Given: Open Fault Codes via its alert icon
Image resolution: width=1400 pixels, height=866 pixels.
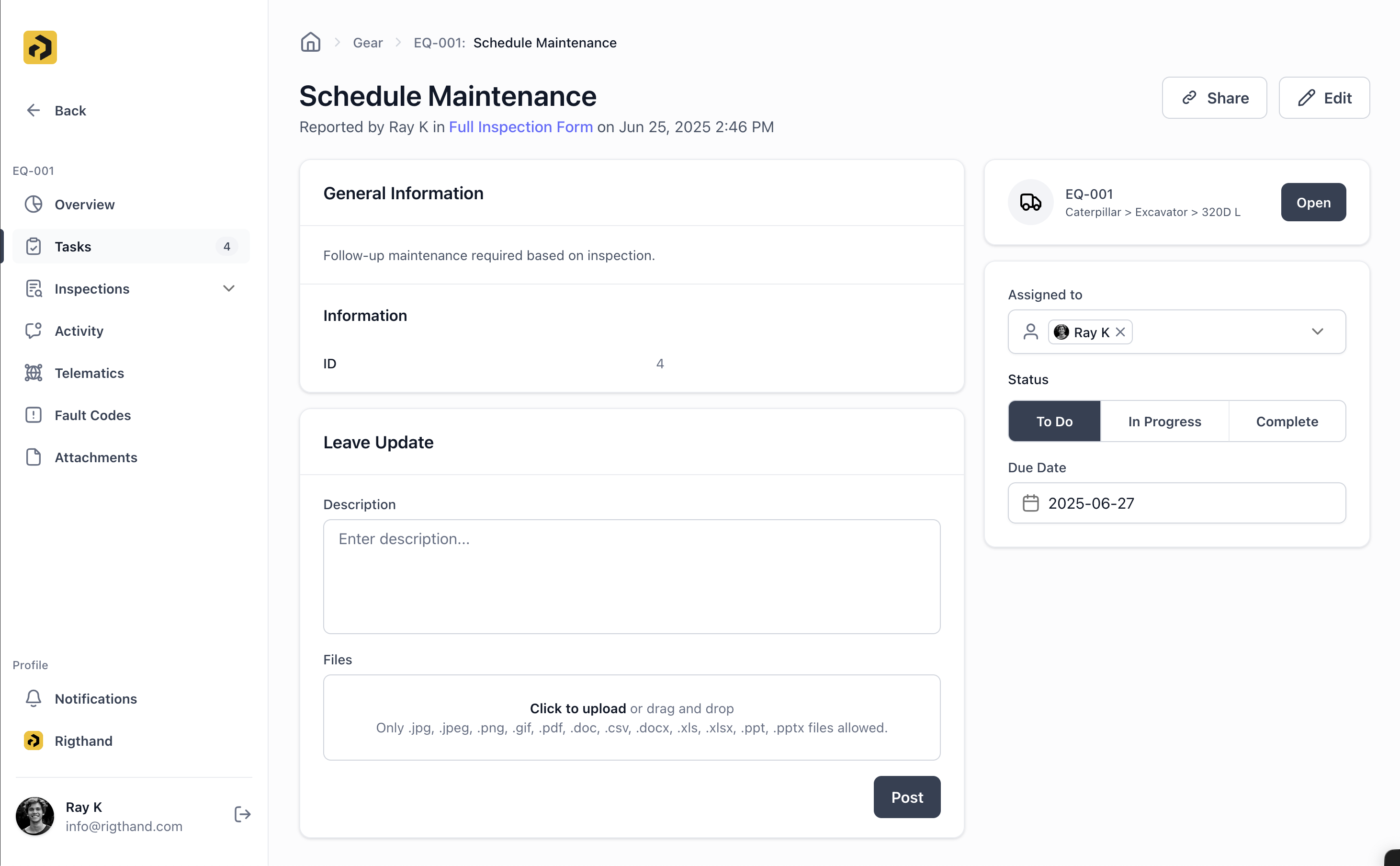Looking at the screenshot, I should (x=33, y=415).
